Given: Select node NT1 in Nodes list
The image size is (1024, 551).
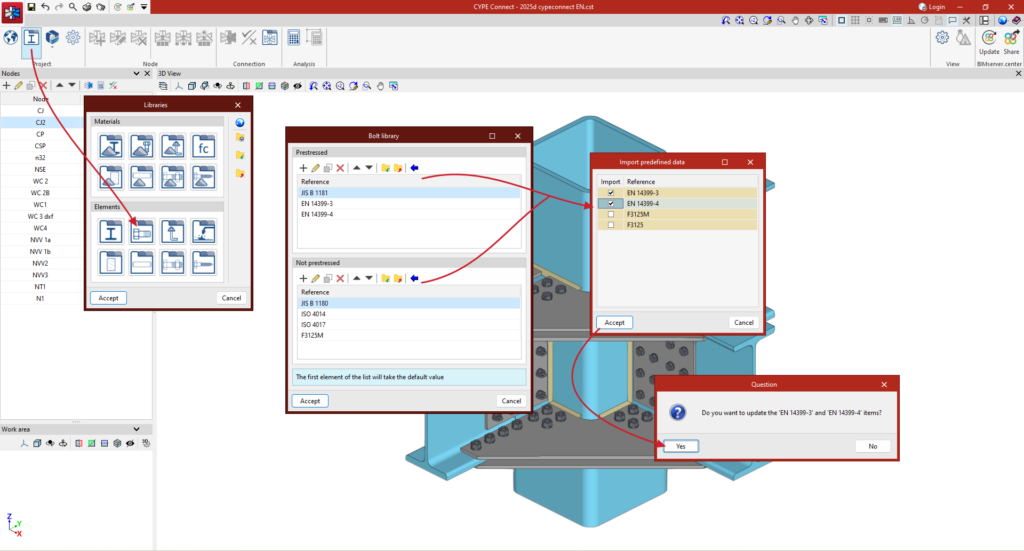Looking at the screenshot, I should point(41,287).
